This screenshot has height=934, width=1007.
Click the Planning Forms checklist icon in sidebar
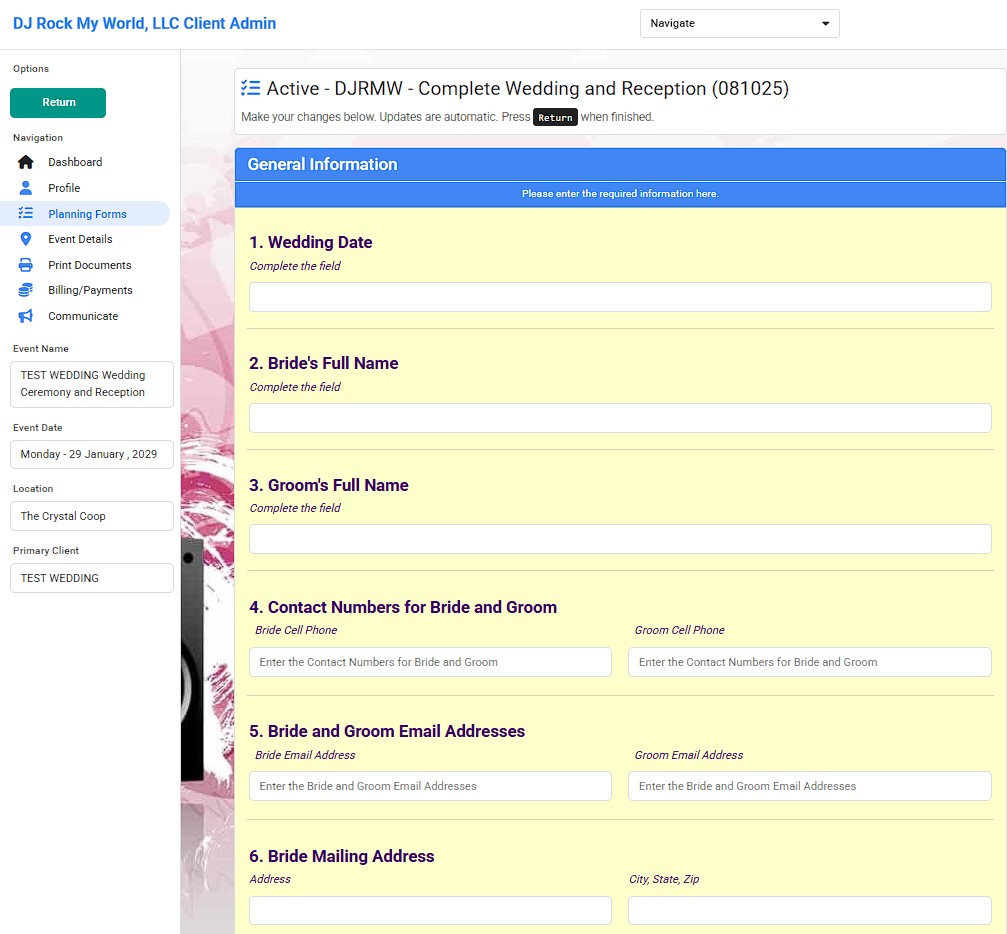click(x=26, y=213)
